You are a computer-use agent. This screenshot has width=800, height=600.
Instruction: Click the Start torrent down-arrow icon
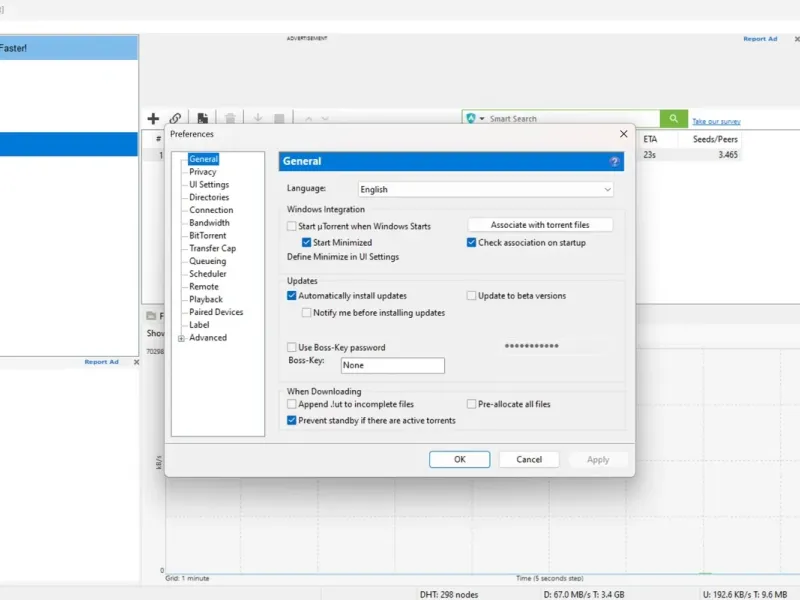[x=258, y=118]
